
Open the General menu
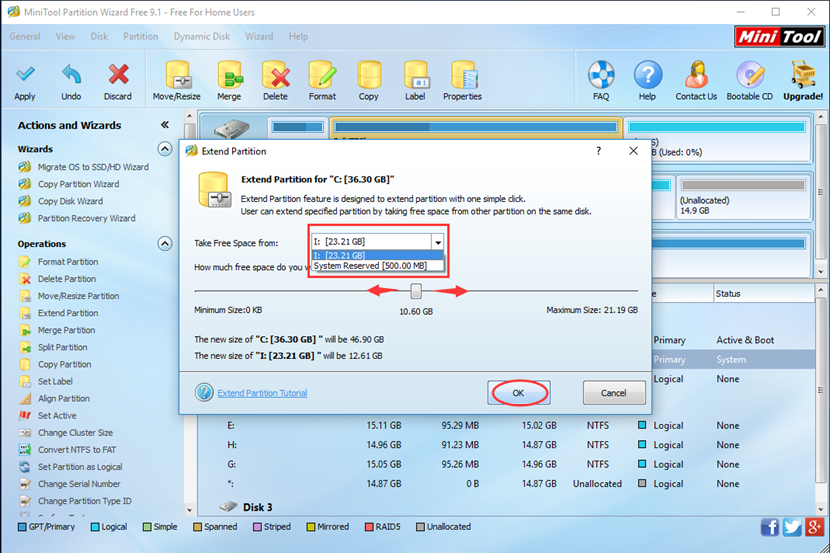coord(24,37)
